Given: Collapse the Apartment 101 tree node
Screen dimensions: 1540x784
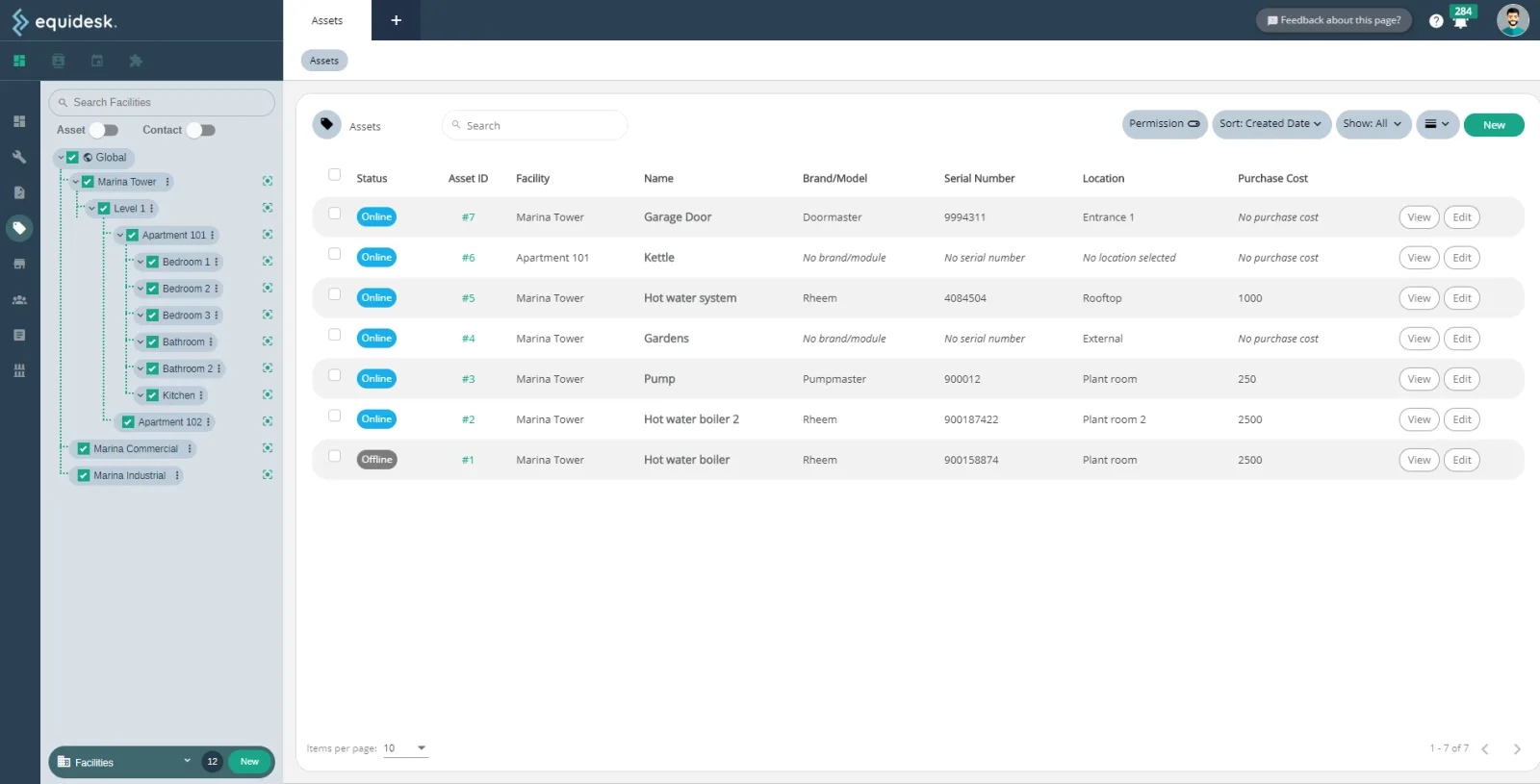Looking at the screenshot, I should point(121,236).
